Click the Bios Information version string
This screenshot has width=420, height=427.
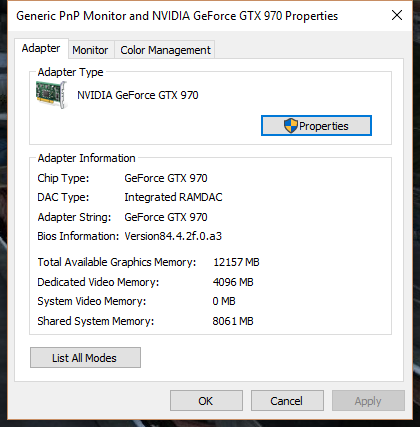tap(173, 236)
